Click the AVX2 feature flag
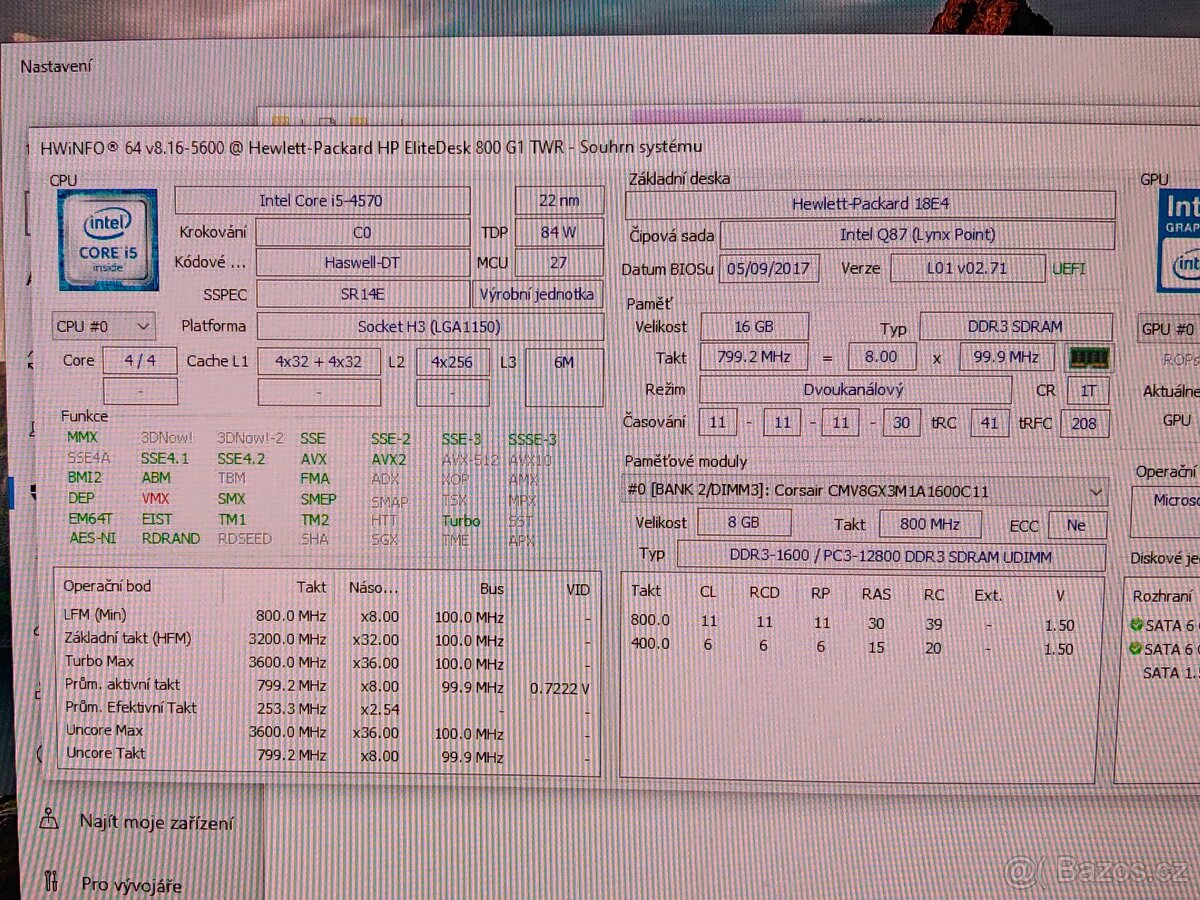 coord(388,459)
